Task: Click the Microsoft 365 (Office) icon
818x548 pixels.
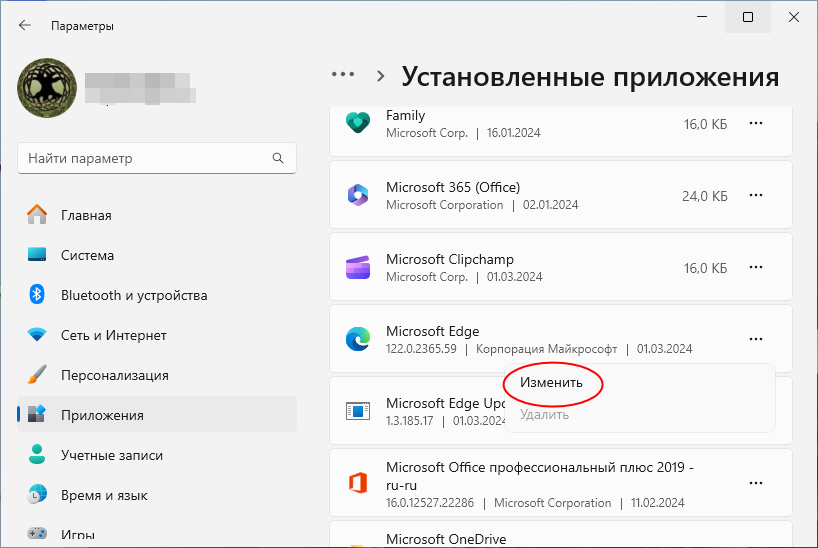Action: pos(358,195)
